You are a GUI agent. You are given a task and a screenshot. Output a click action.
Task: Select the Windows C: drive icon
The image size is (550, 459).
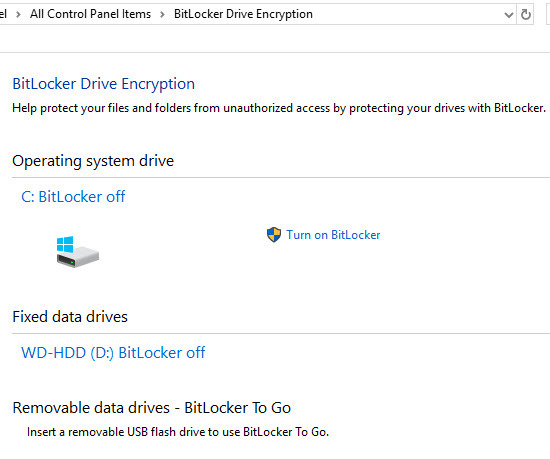coord(78,251)
